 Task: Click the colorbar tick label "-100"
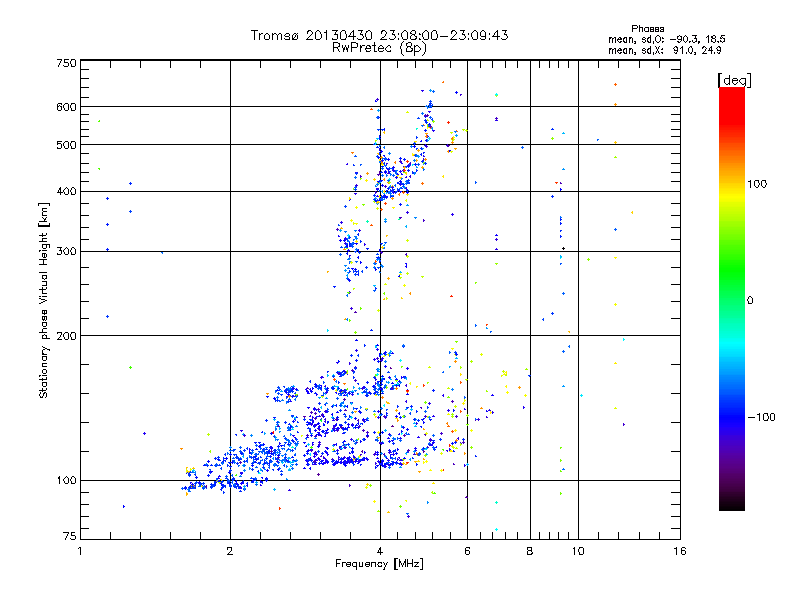pos(761,417)
